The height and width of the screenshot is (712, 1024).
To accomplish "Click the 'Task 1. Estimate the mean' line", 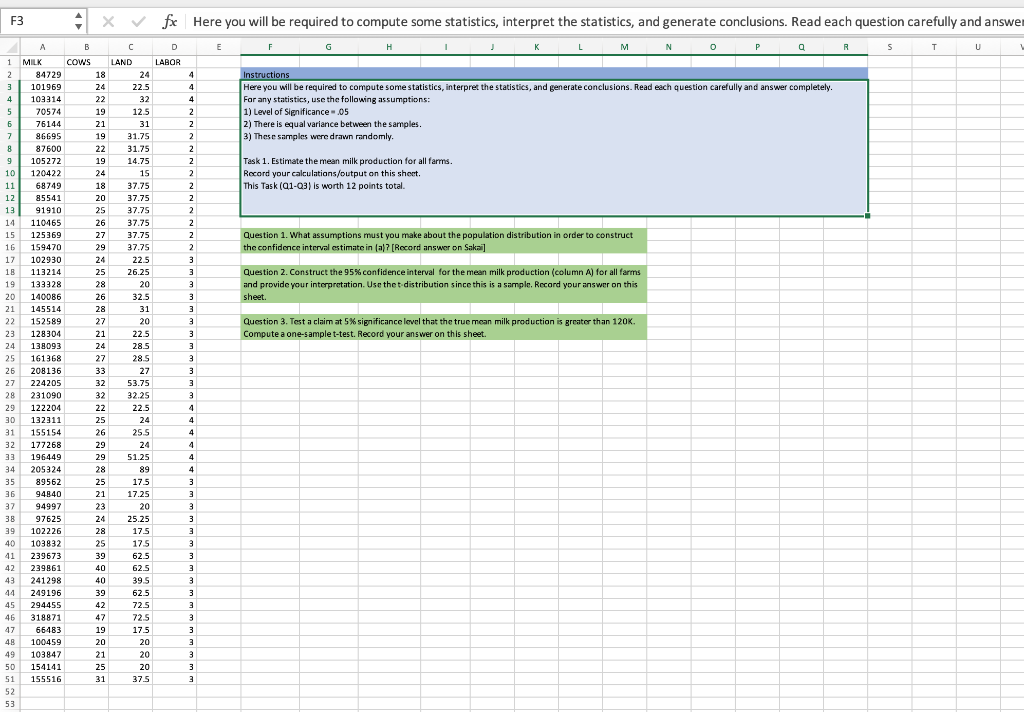I will (347, 161).
